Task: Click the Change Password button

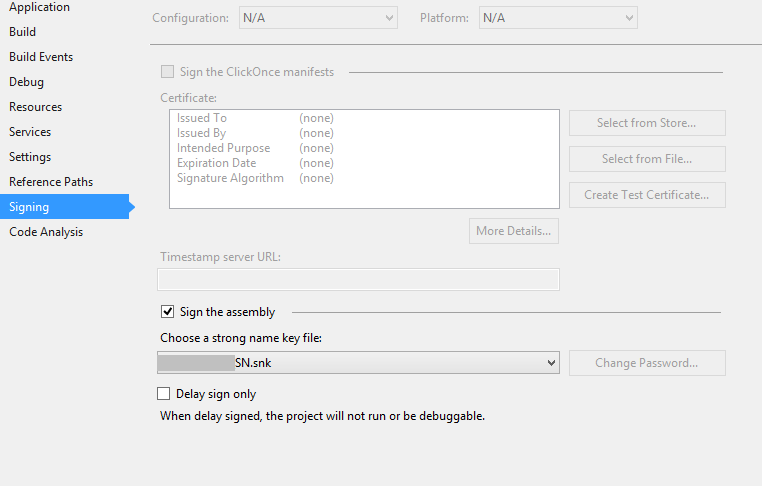Action: click(x=647, y=363)
